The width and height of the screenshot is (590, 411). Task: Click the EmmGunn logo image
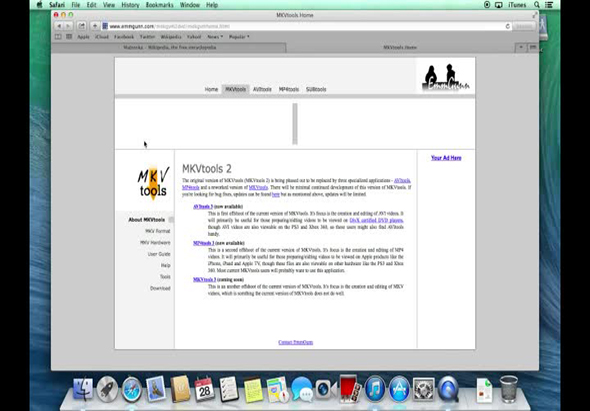pyautogui.click(x=446, y=78)
